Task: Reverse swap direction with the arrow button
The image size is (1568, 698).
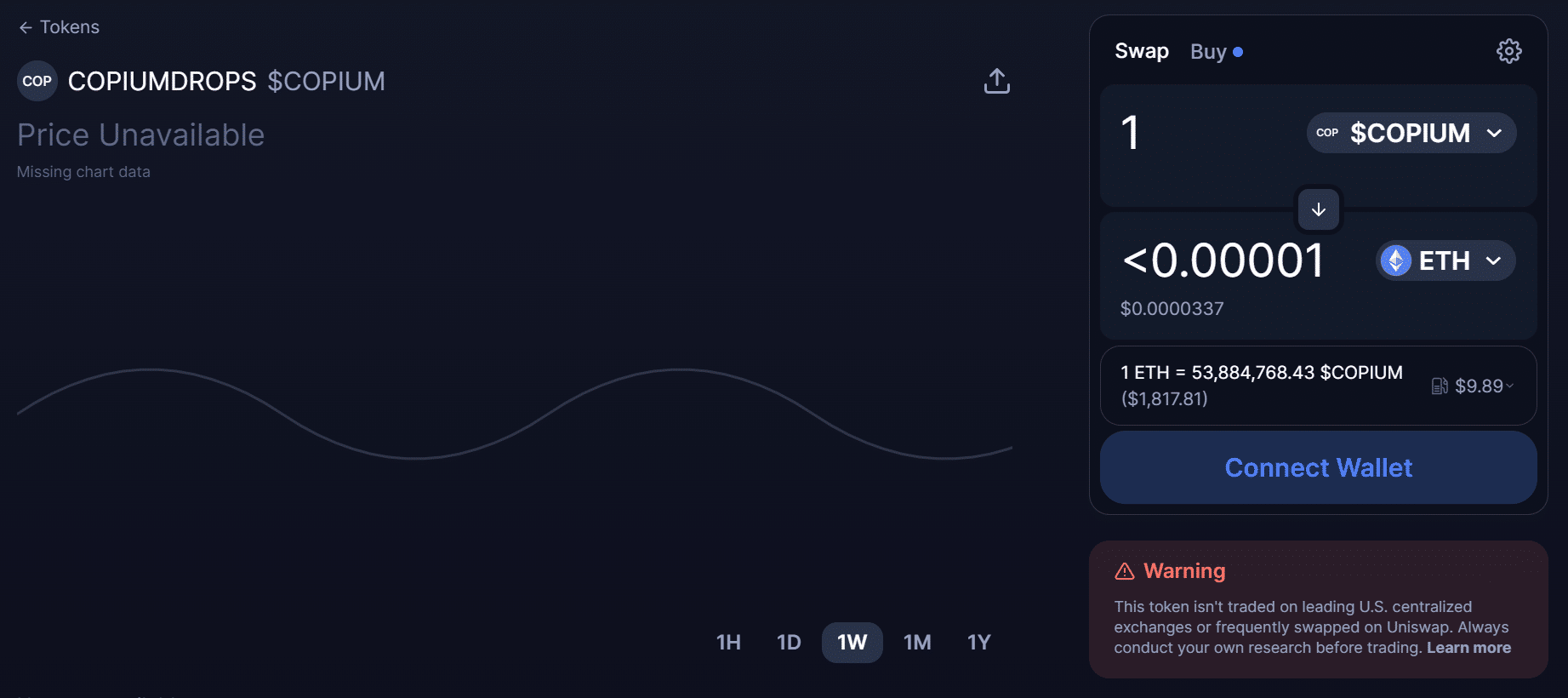Action: (x=1319, y=209)
